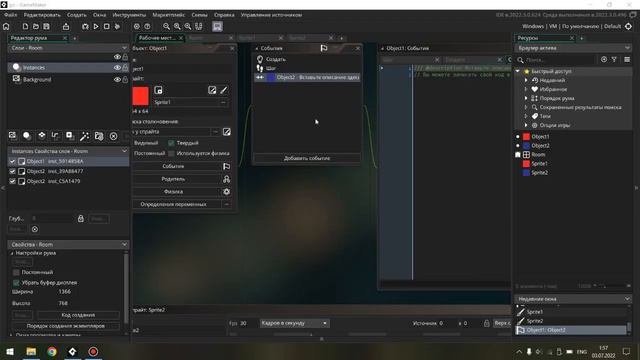
Task: Reset workspace zoom with the middle magnifier
Action: click(x=177, y=27)
